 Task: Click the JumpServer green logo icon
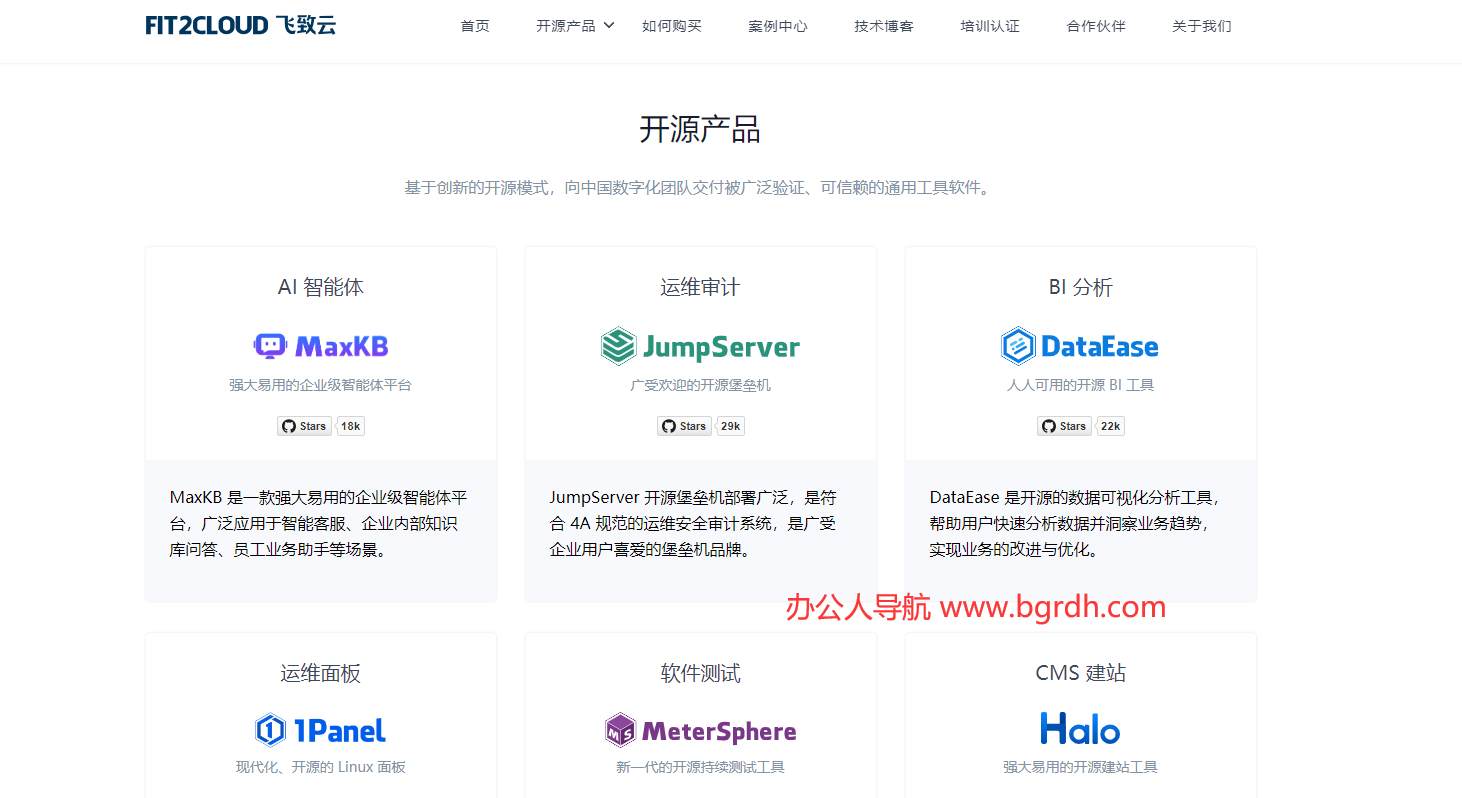point(618,346)
